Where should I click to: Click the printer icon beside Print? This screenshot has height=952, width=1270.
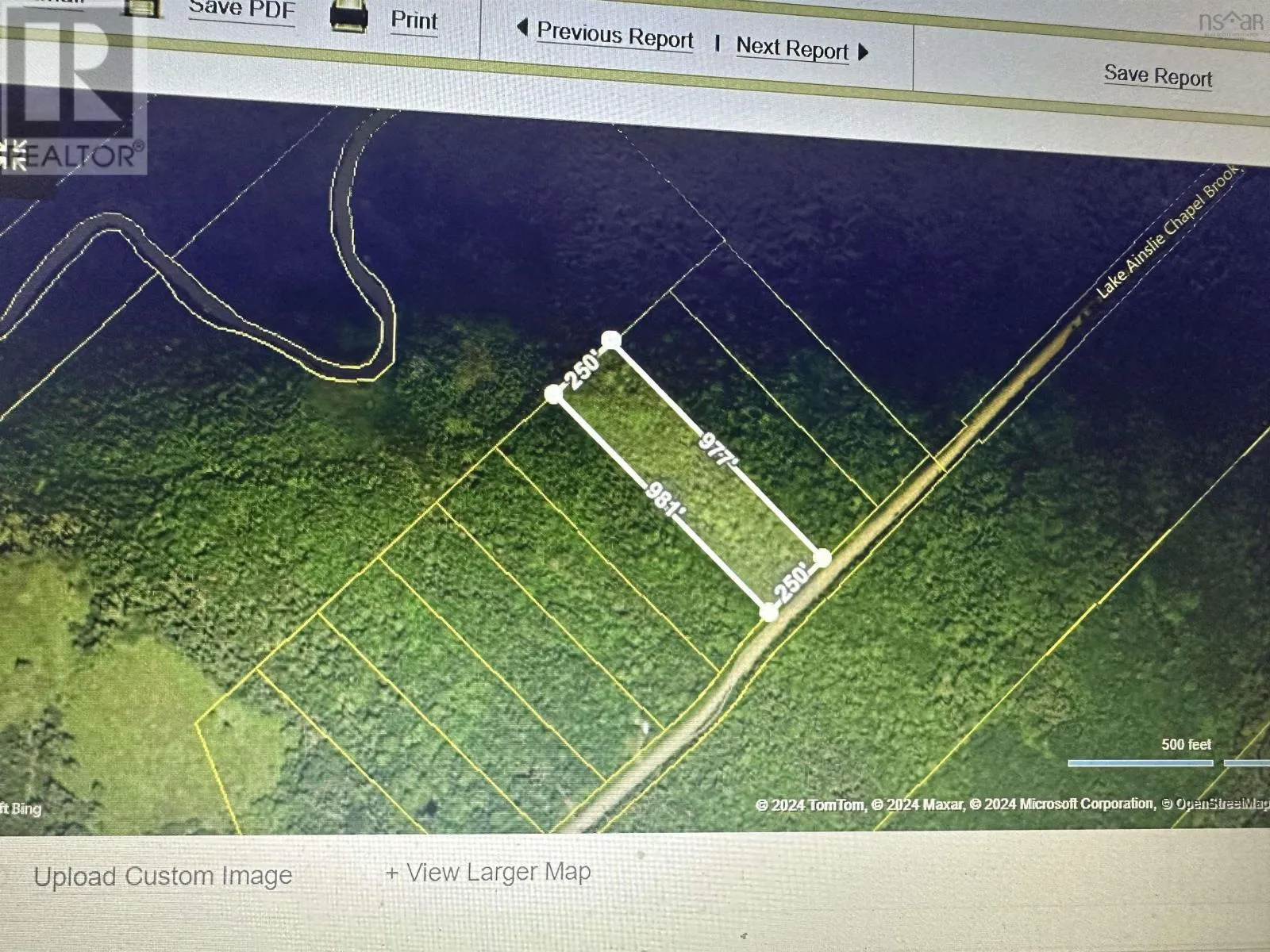pos(348,16)
